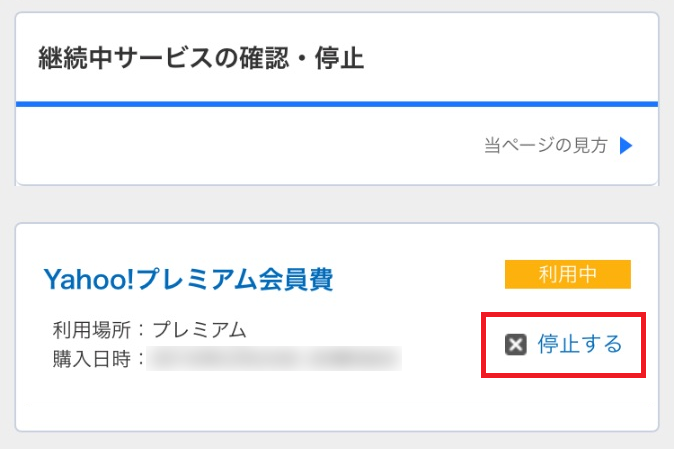This screenshot has width=674, height=449.
Task: Click the プレミアム value after 利用場所
Action: [x=199, y=330]
